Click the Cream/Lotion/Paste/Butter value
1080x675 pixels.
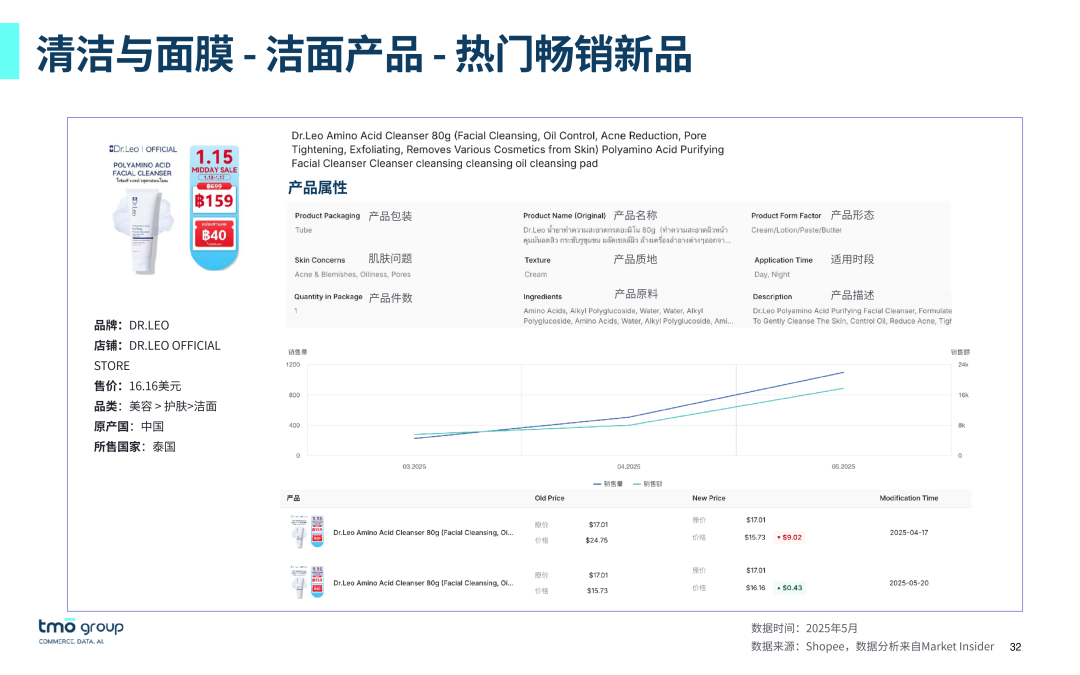click(796, 230)
